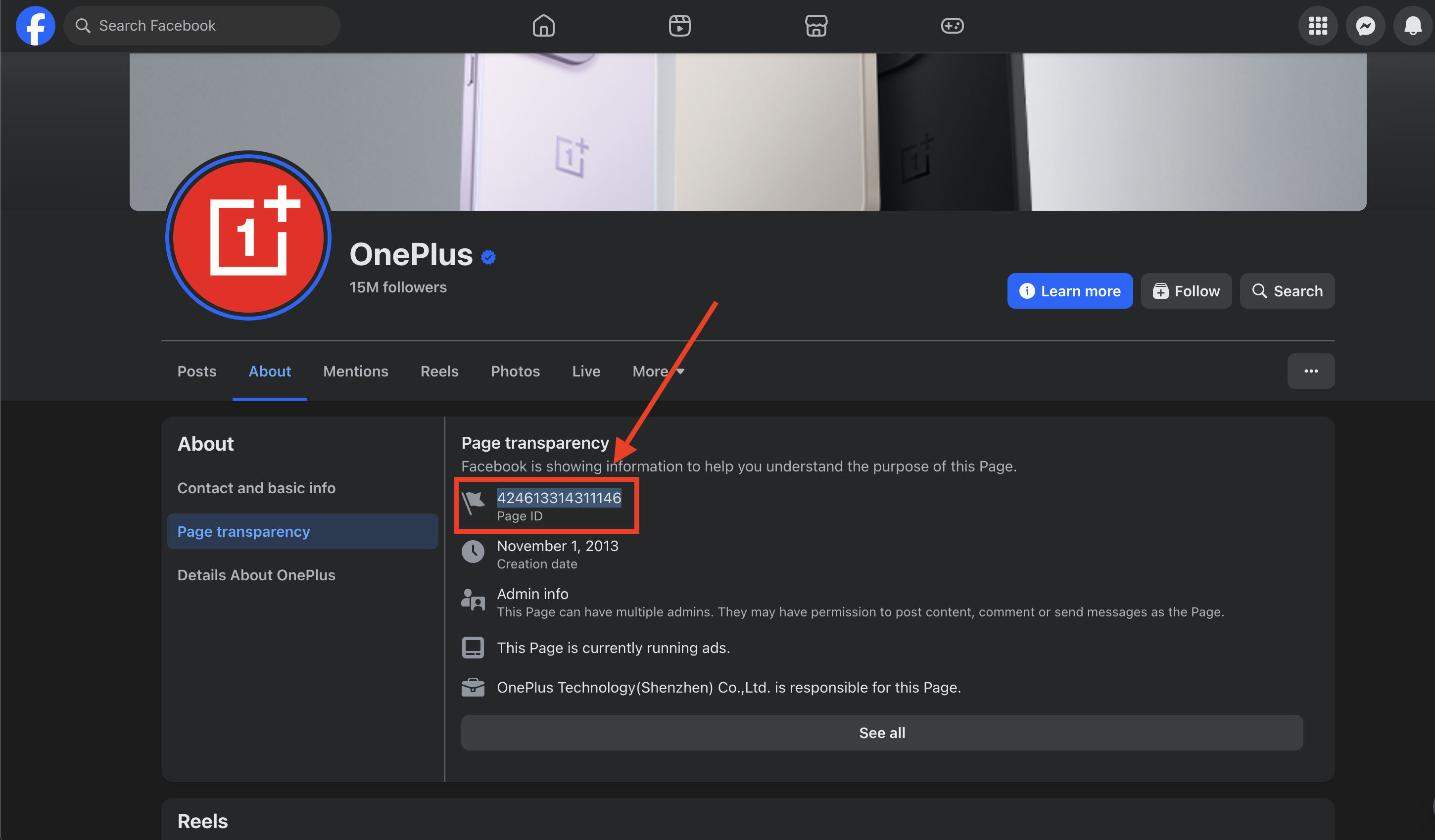This screenshot has height=840, width=1435.
Task: Click the Search Facebook input field
Action: (x=202, y=26)
